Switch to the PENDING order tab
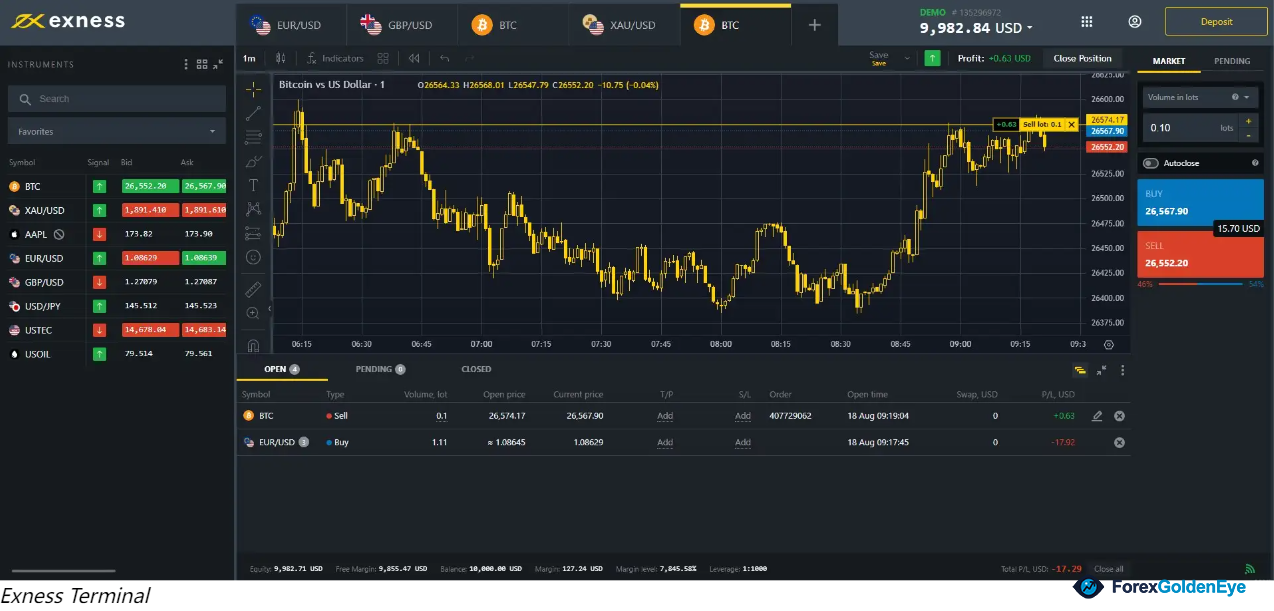Screen dimensions: 1274x611 (1232, 61)
